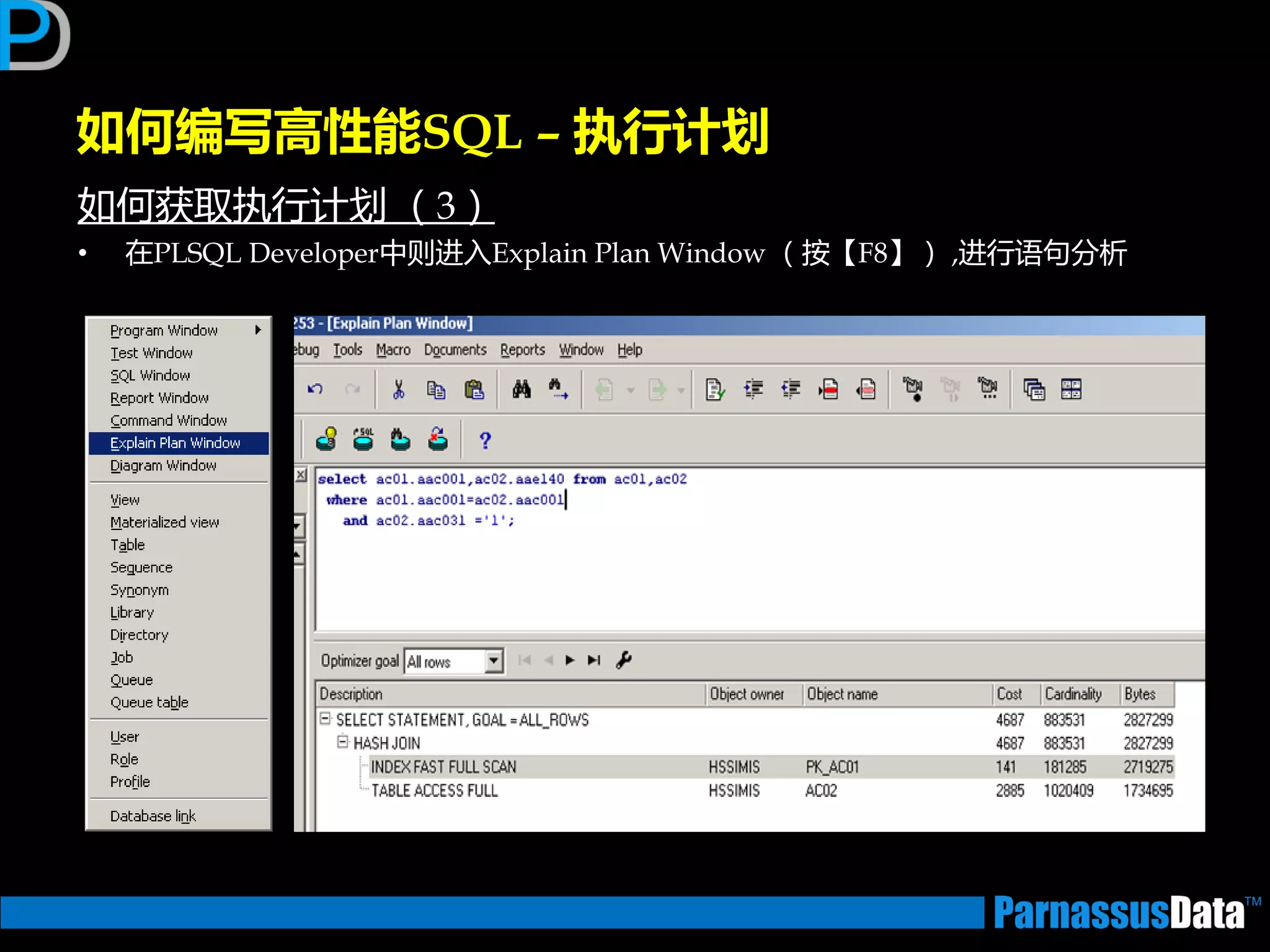Click the cascade windows icon

[x=1034, y=390]
